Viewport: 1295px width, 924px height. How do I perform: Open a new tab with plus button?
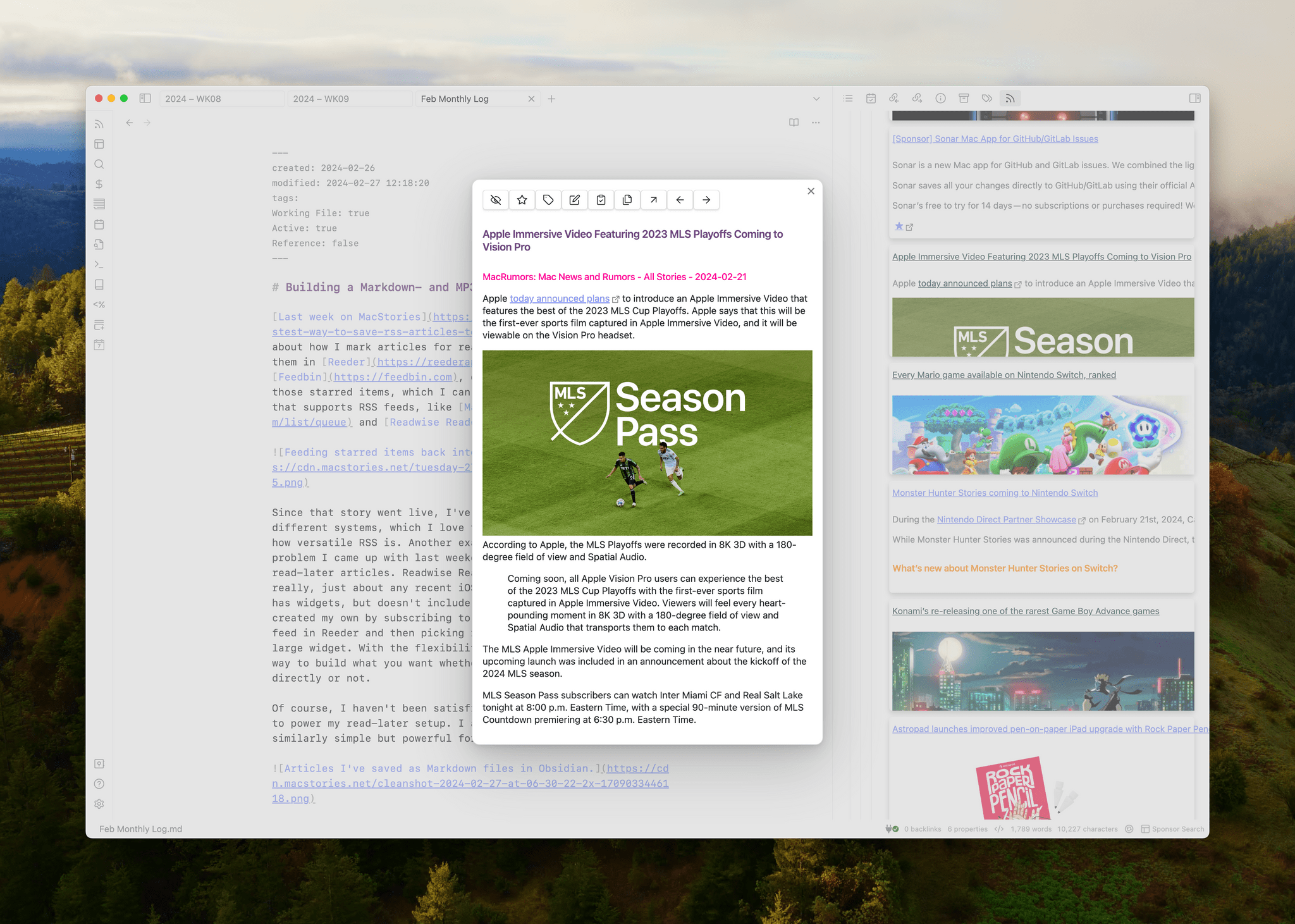click(551, 99)
